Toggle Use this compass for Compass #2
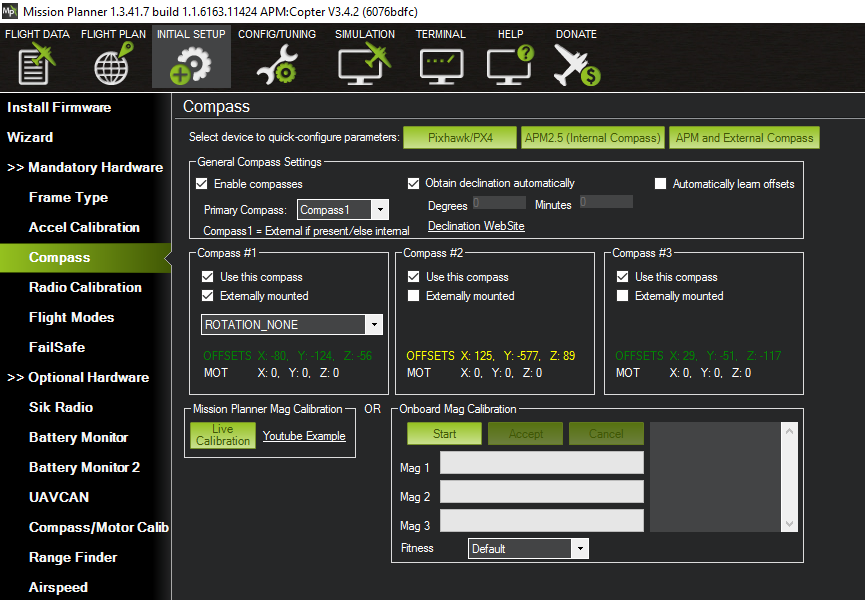The height and width of the screenshot is (600, 865). pyautogui.click(x=413, y=277)
